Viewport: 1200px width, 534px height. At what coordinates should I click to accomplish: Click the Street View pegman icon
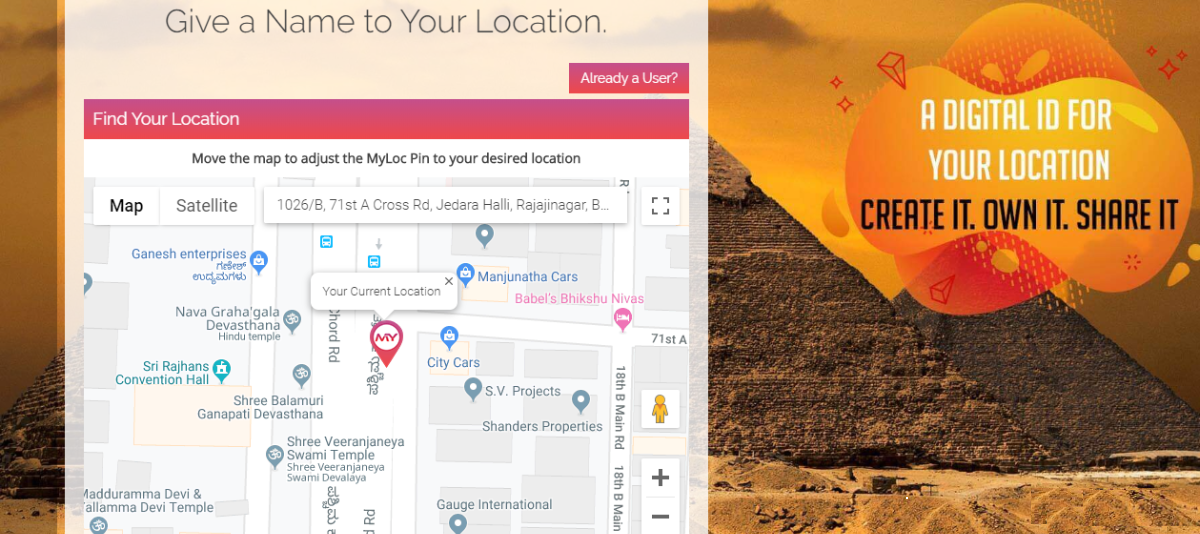coord(660,409)
